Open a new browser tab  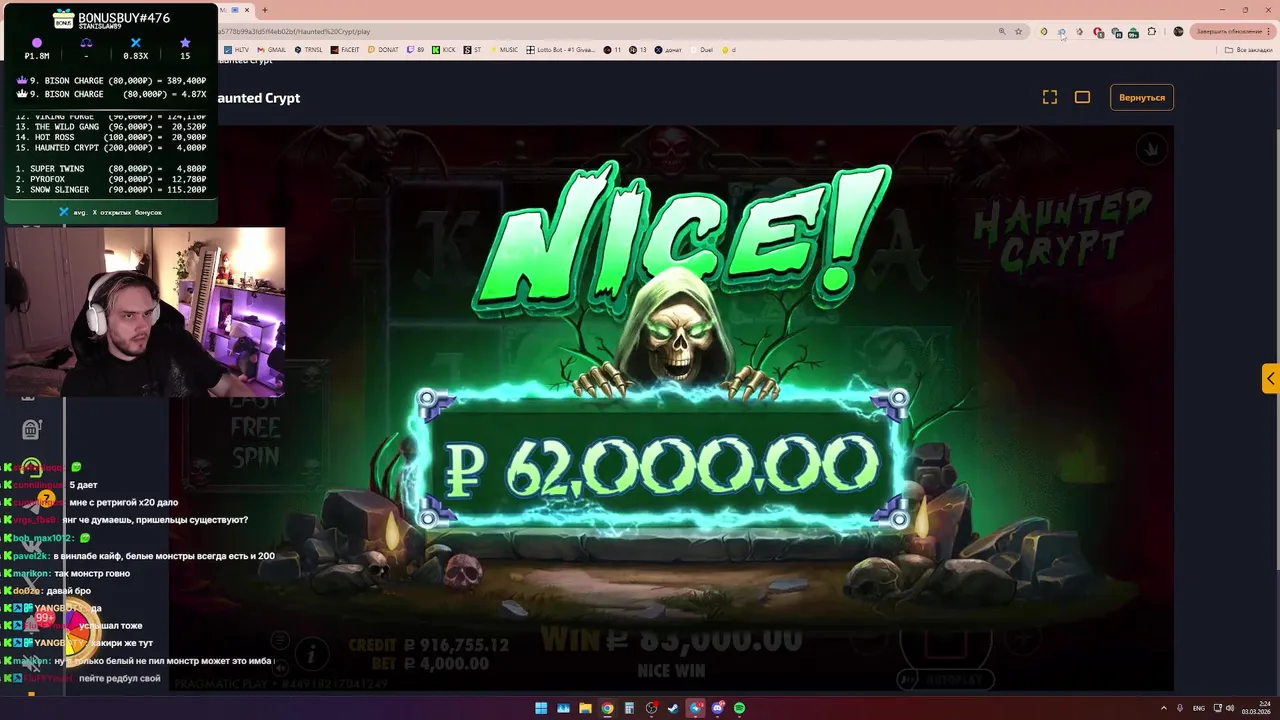[x=265, y=10]
